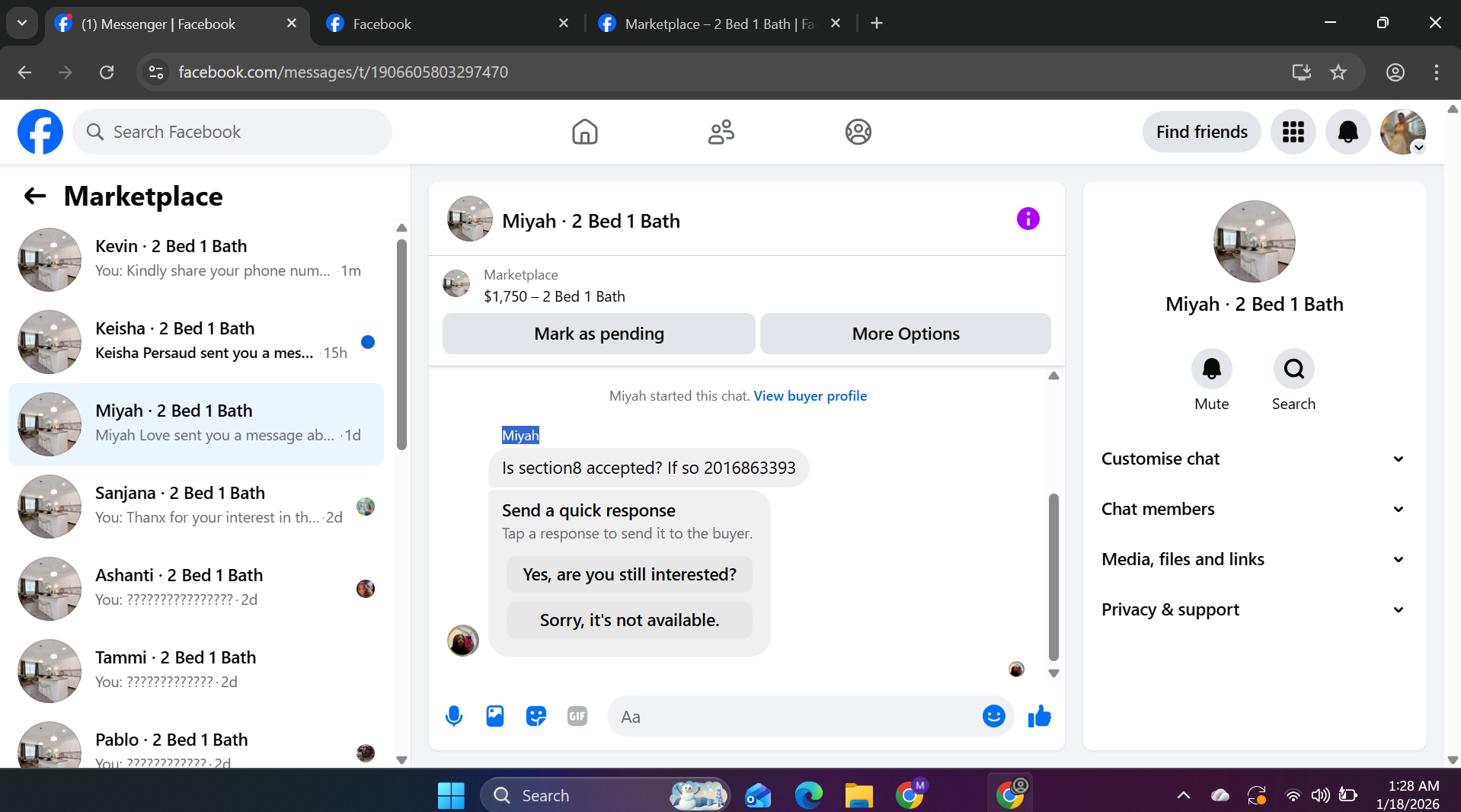Open Ashanti · 2 Bed 1 Bath conversation
Screen dimensions: 1461x812
point(197,589)
